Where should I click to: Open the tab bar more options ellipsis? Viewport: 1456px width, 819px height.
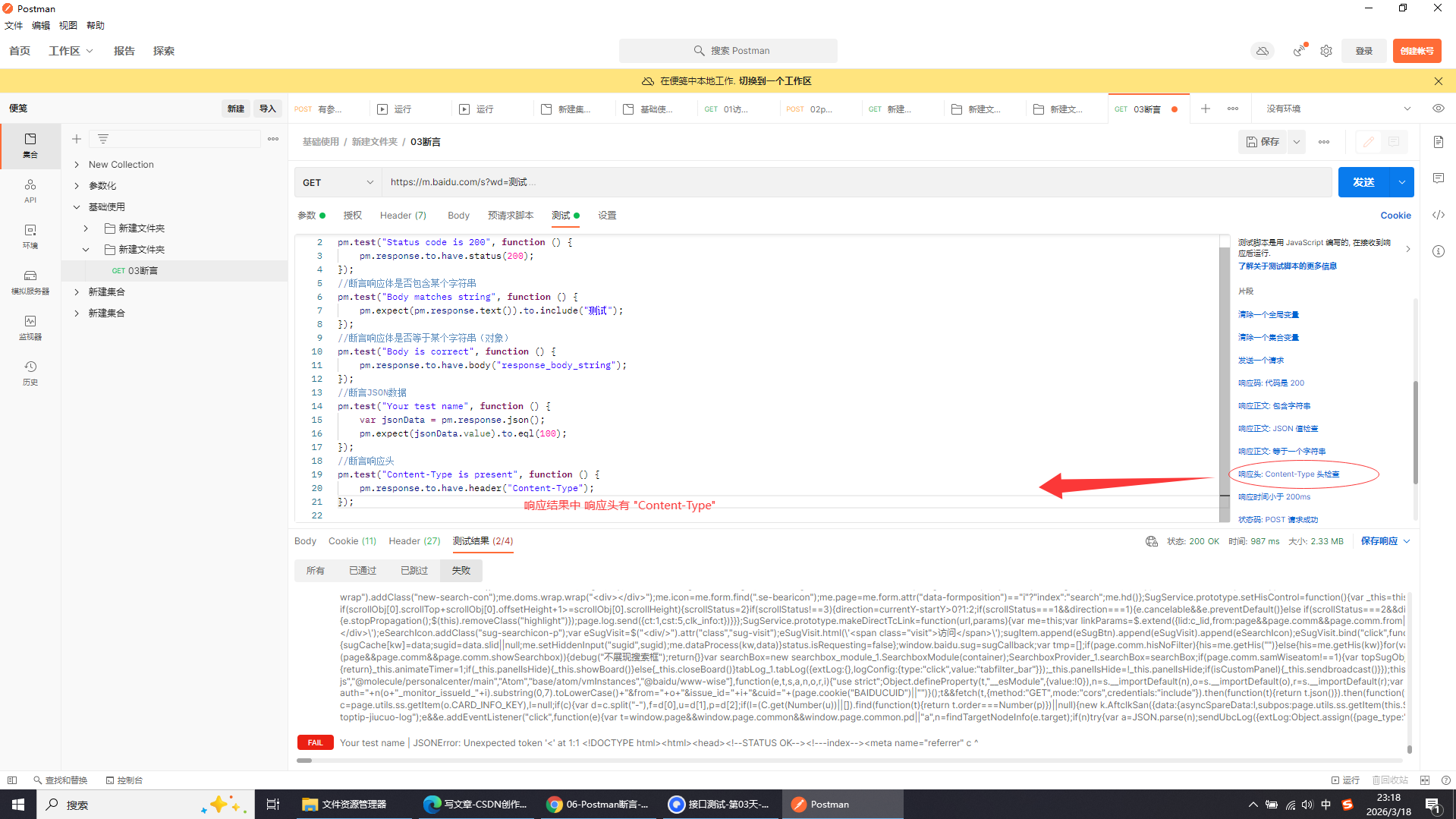click(x=1233, y=109)
